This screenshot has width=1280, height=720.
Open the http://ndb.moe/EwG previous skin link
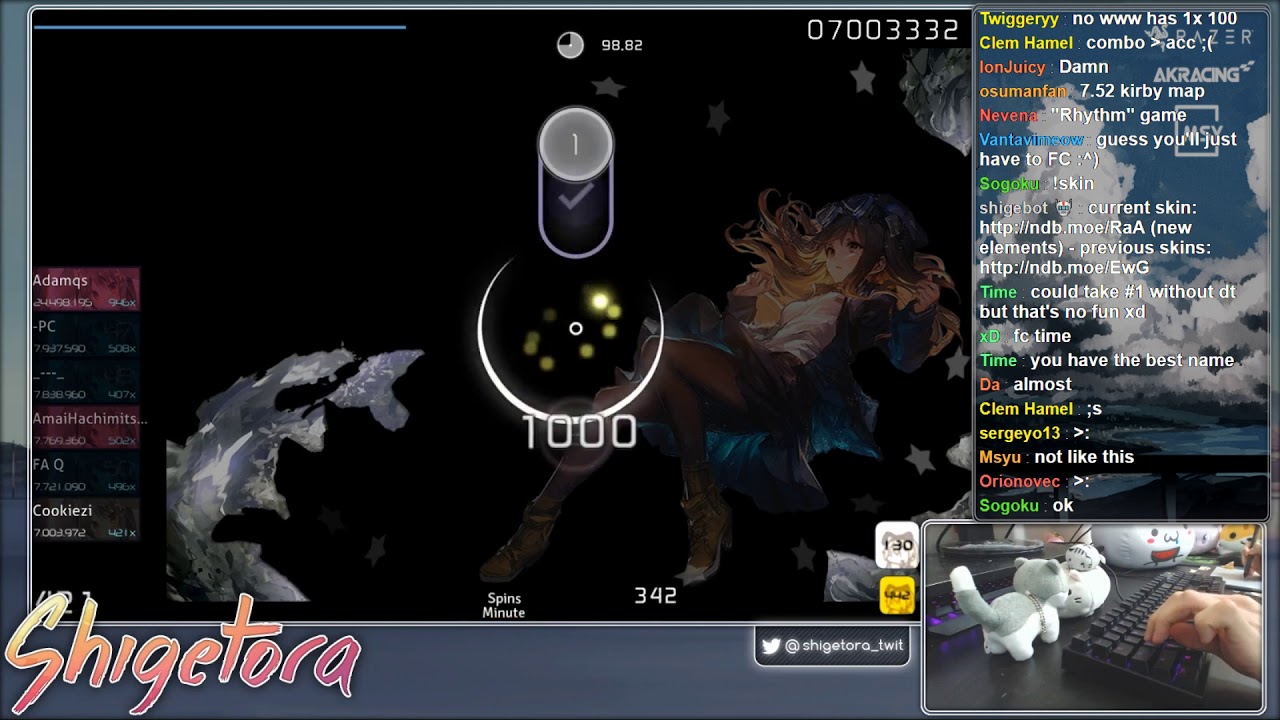tap(1064, 268)
